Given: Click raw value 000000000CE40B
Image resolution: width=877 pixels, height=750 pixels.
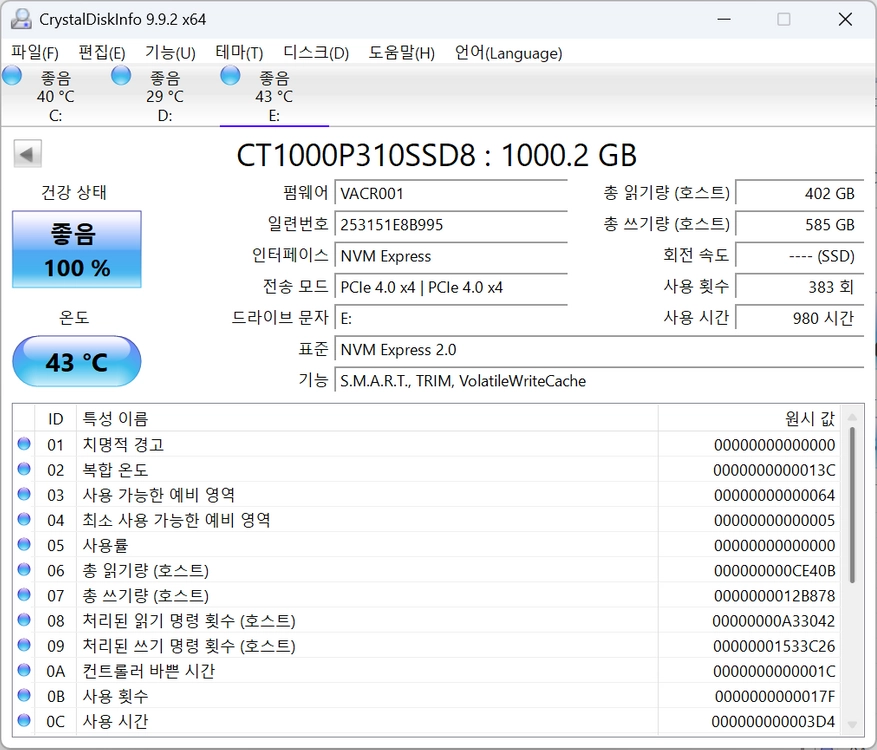Looking at the screenshot, I should [x=774, y=571].
